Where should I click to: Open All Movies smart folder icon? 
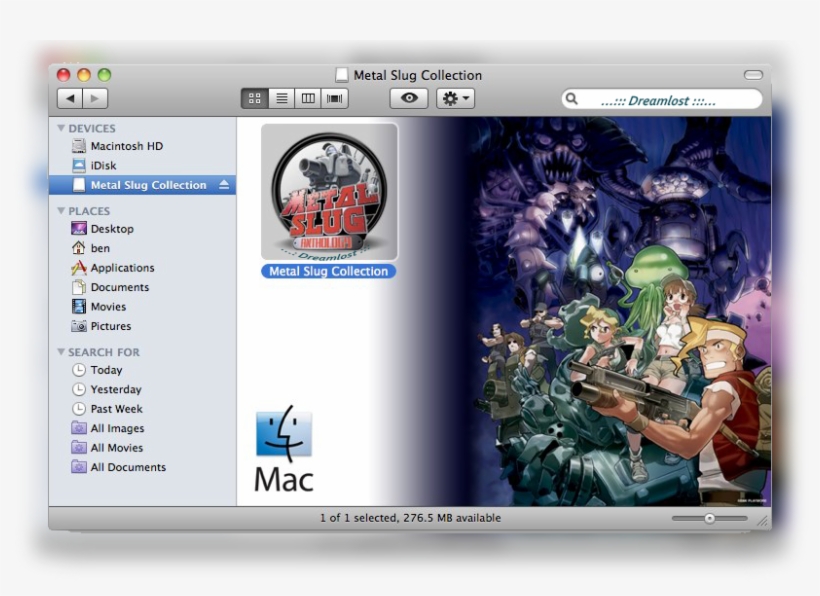pyautogui.click(x=78, y=448)
